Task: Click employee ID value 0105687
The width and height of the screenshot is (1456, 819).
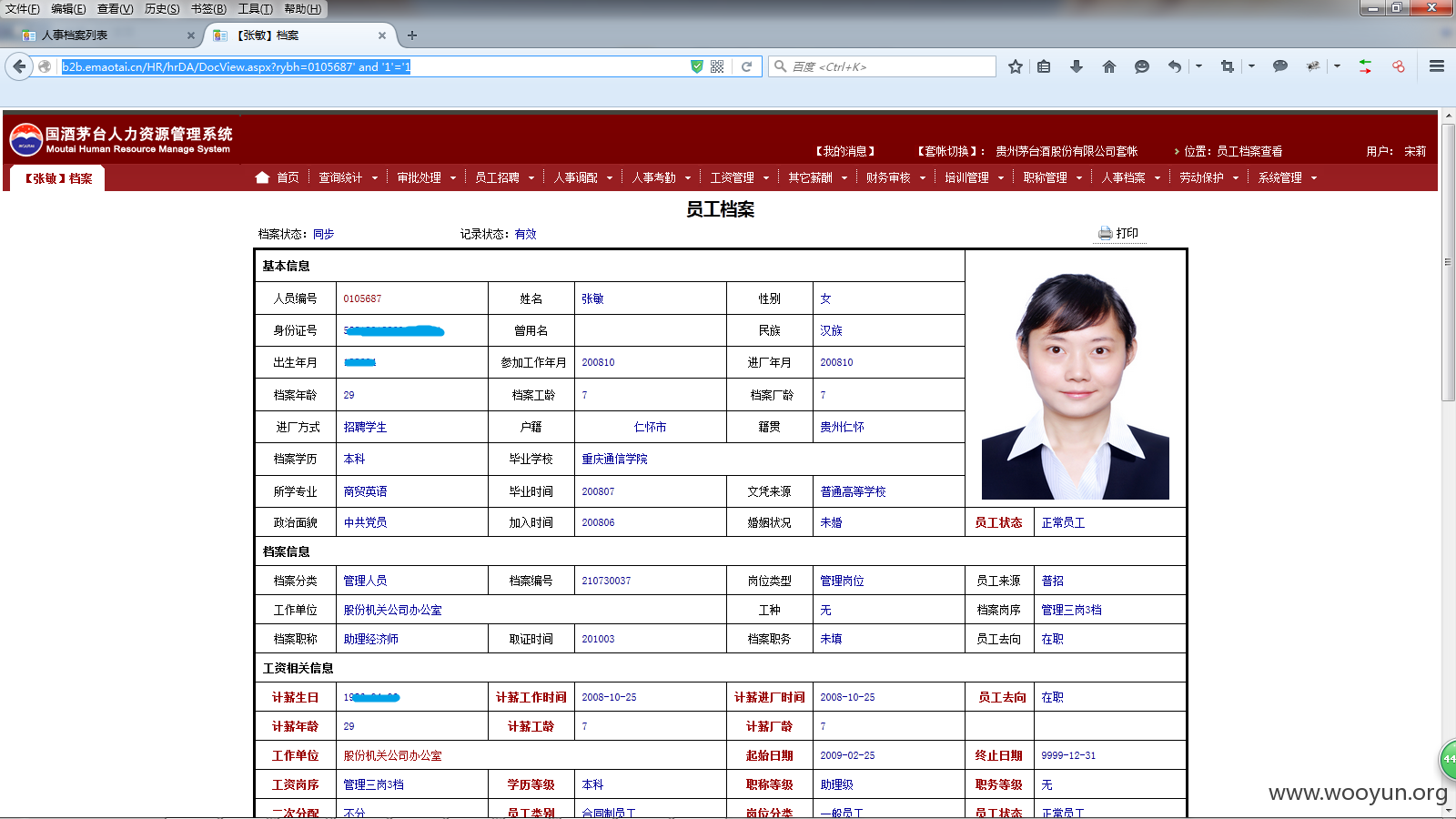Action: pos(362,298)
